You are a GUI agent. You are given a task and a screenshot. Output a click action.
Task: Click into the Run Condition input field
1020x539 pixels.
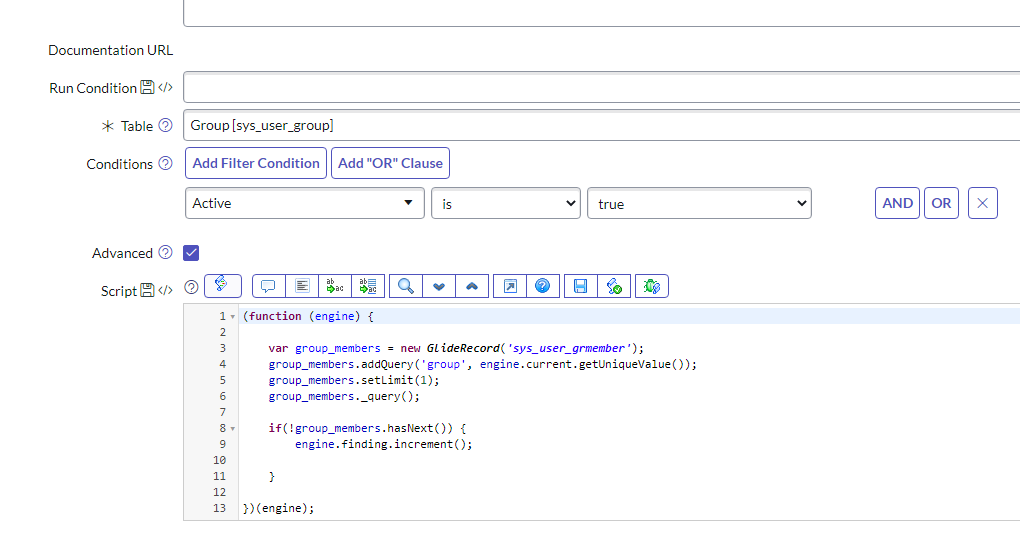(600, 87)
